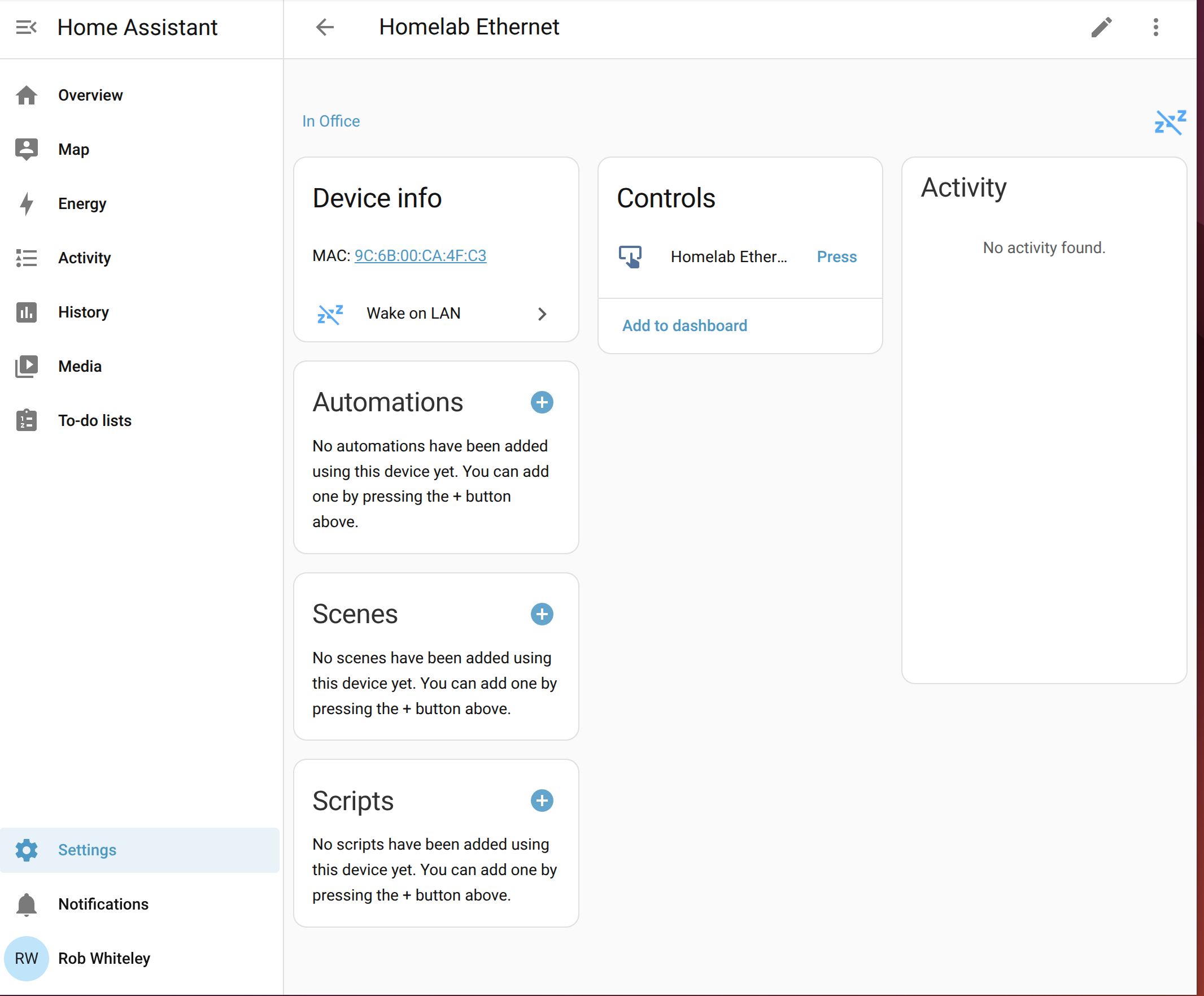Open the three-dot overflow menu
This screenshot has width=1204, height=996.
pos(1155,27)
